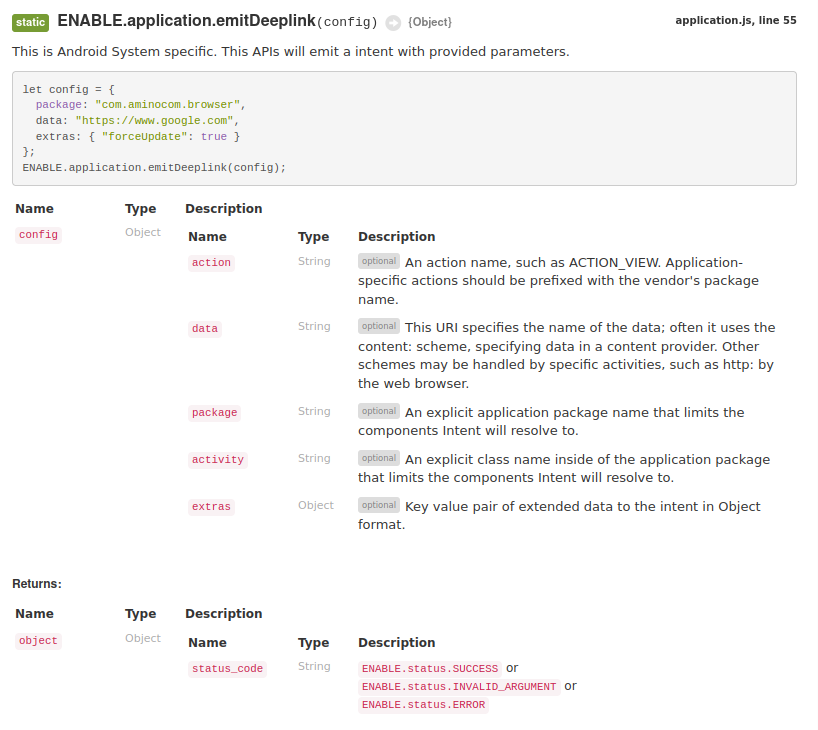Click ENABLE.application.emitDeeplink(config); code line
Image resolution: width=818 pixels, height=730 pixels.
(154, 168)
